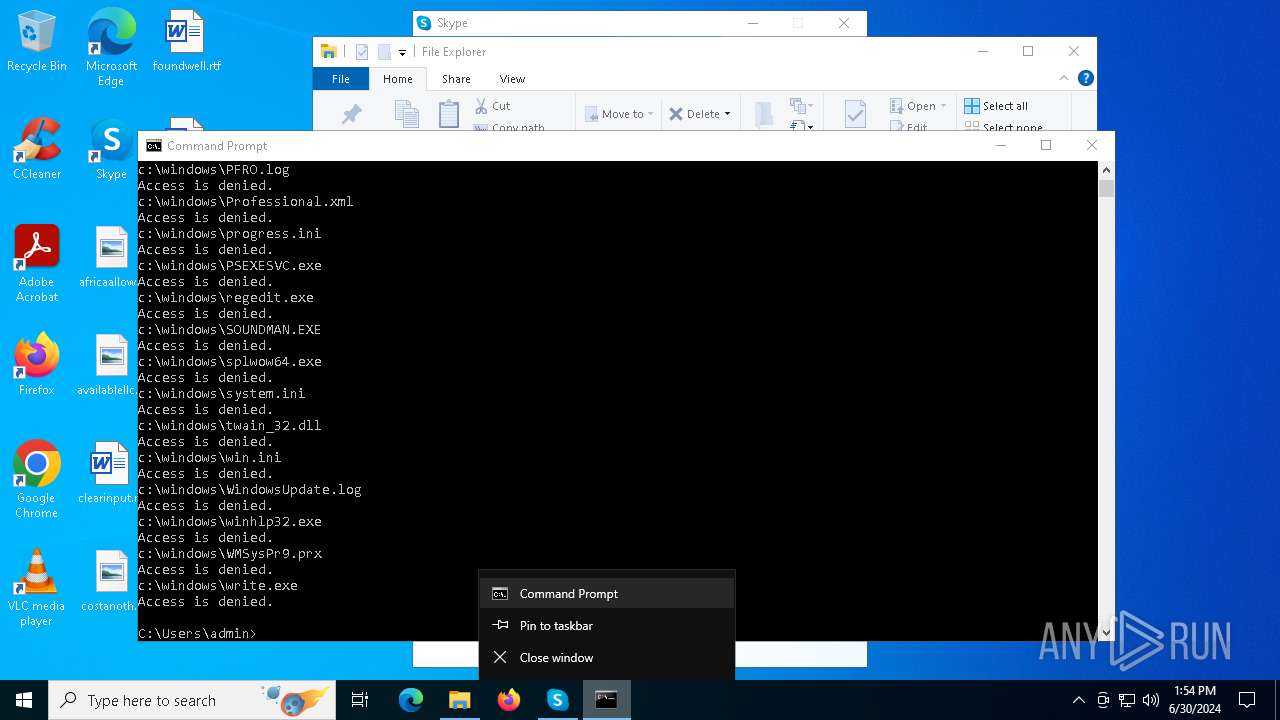
Task: Click the quick access Properties icon in title bar
Action: click(362, 52)
